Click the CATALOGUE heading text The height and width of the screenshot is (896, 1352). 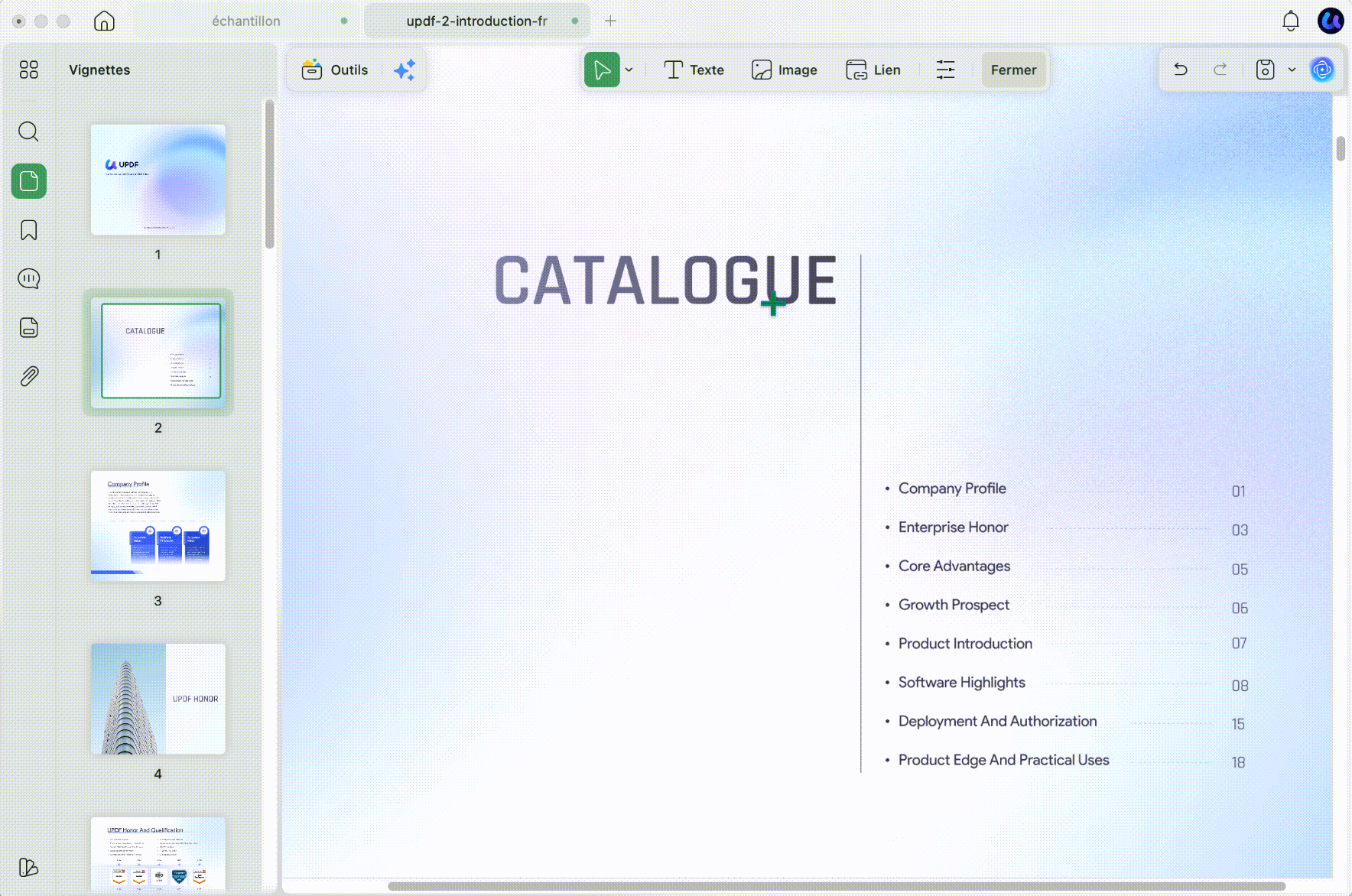point(665,280)
